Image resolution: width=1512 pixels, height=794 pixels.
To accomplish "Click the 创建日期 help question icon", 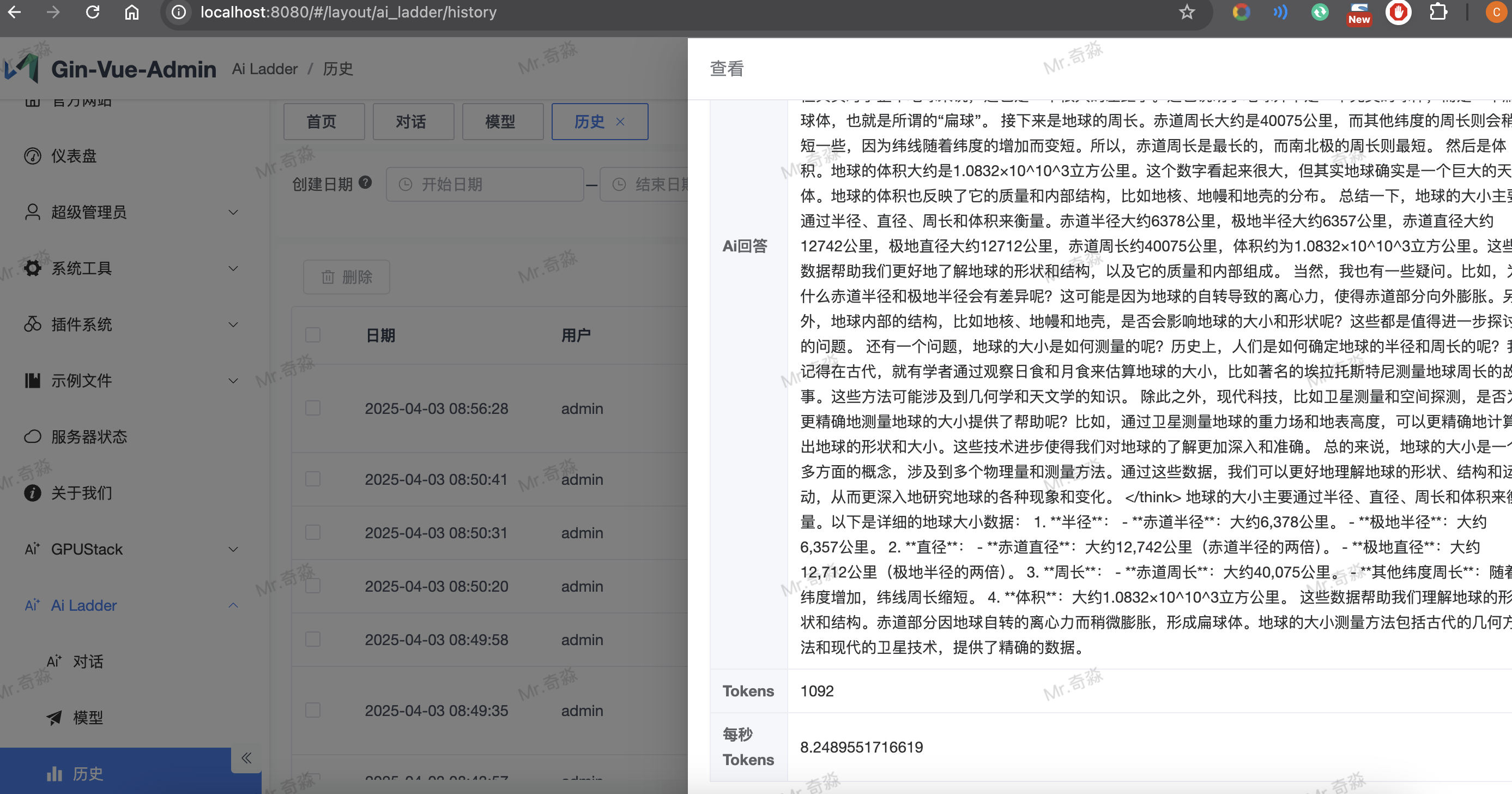I will coord(365,183).
